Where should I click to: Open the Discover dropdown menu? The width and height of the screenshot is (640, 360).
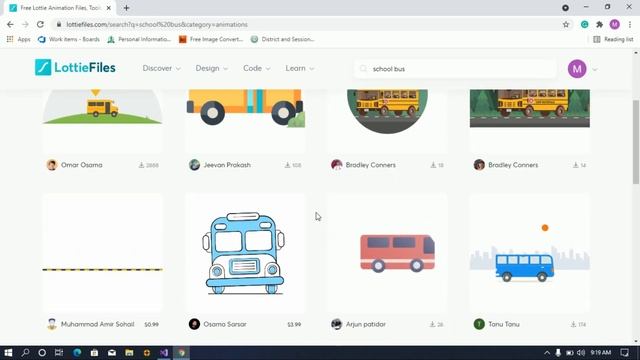pos(161,69)
